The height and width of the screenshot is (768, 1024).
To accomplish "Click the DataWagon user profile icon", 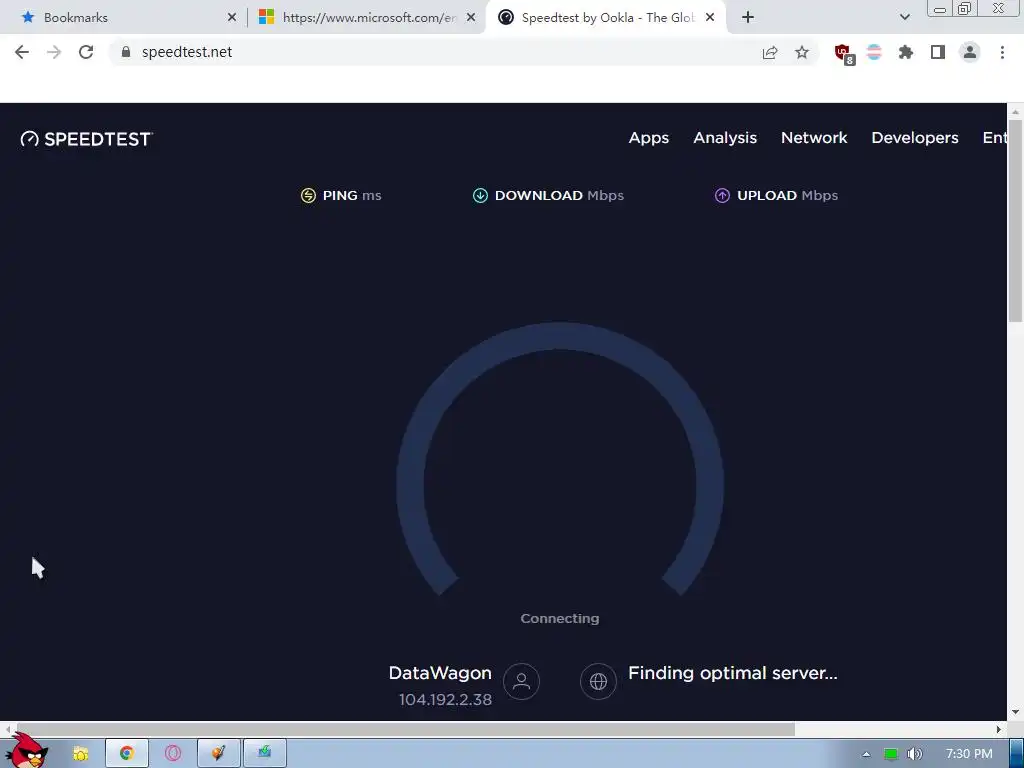I will pyautogui.click(x=521, y=681).
